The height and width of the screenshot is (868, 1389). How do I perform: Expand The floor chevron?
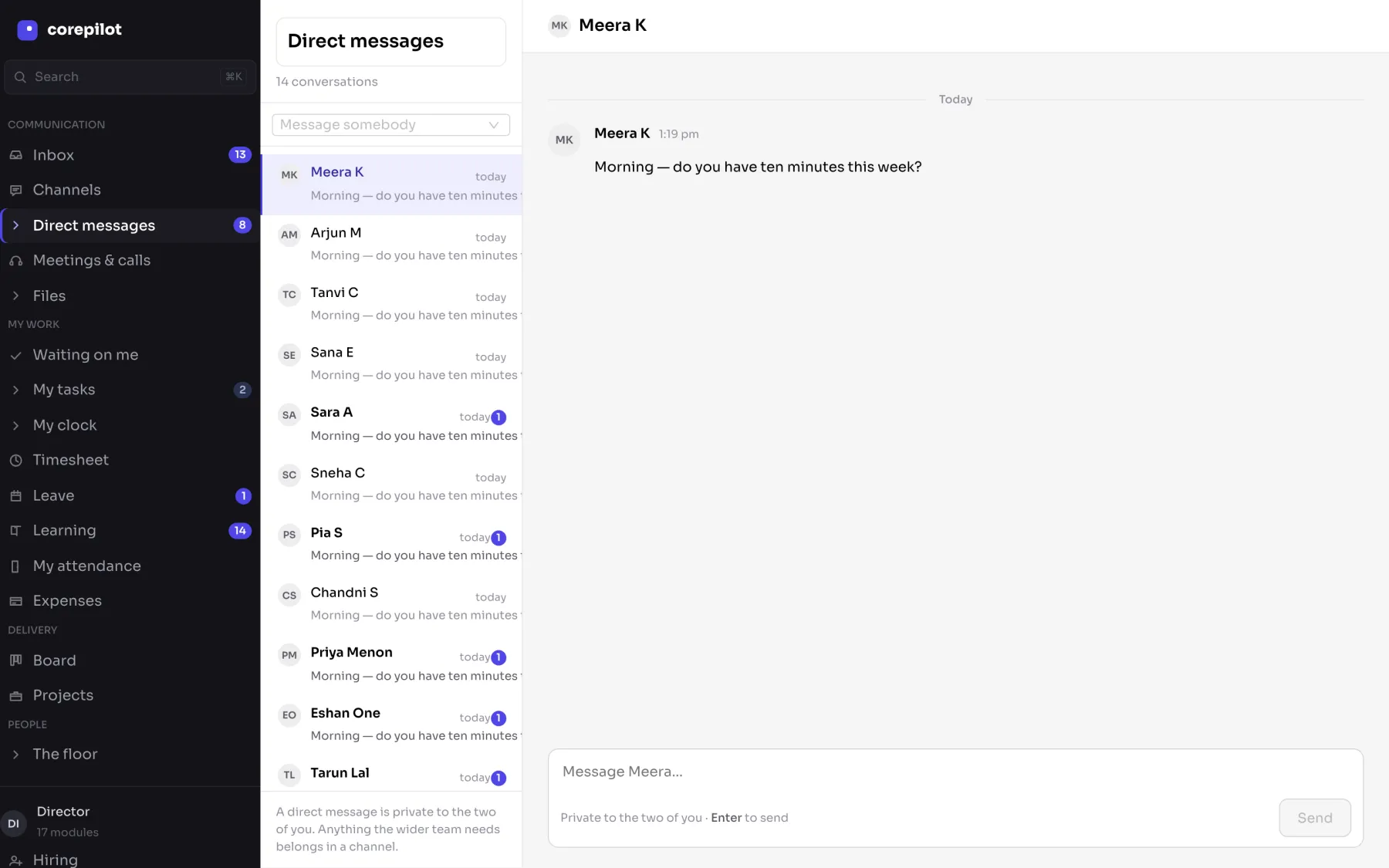click(15, 755)
